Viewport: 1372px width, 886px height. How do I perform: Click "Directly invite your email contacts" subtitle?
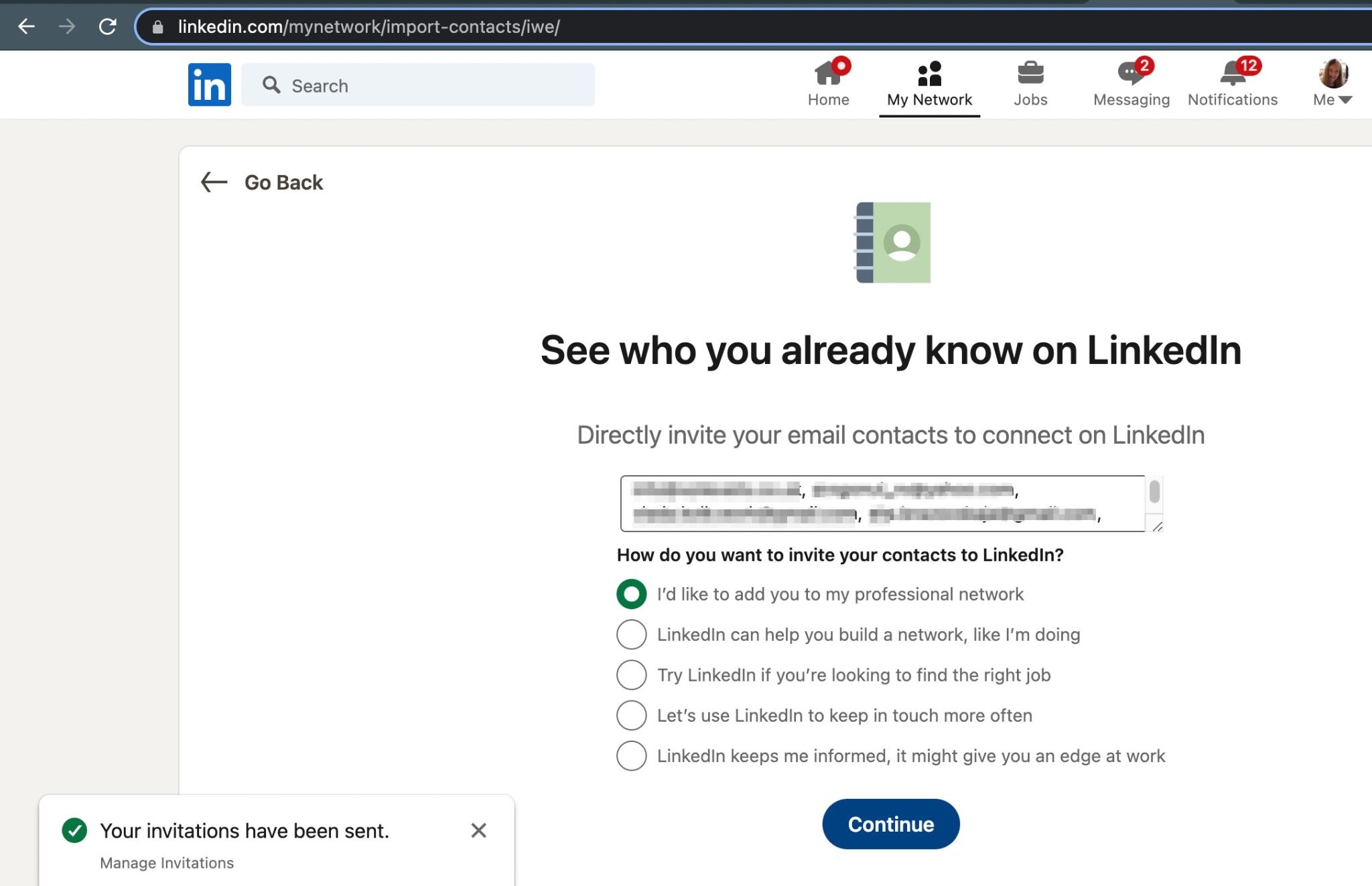[891, 435]
